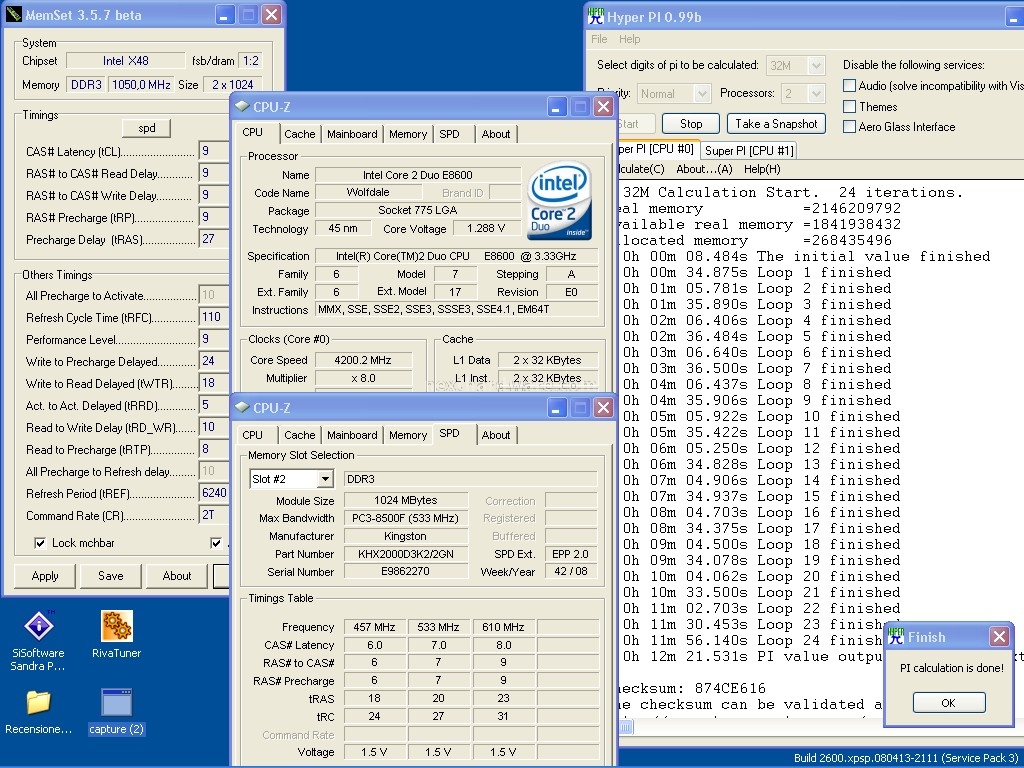This screenshot has width=1024, height=768.
Task: Click the Part Number field KHX2000D3K2/2GN
Action: (406, 554)
